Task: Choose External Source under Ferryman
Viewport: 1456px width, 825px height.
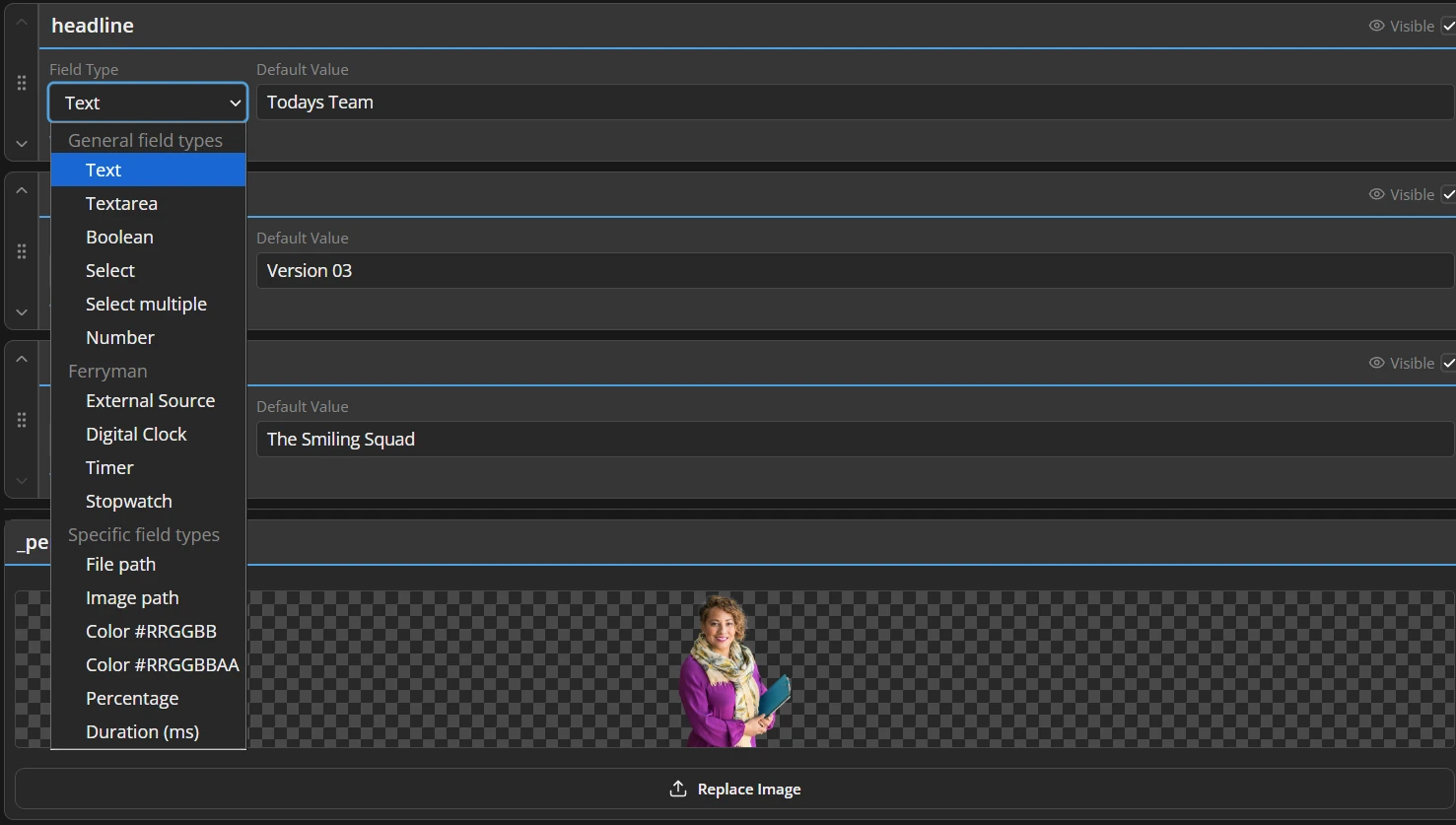Action: coord(148,400)
